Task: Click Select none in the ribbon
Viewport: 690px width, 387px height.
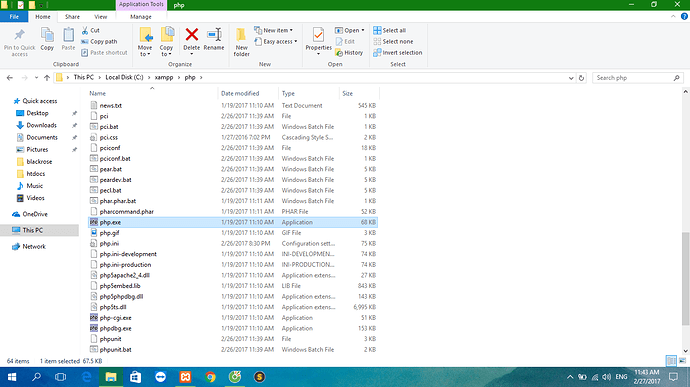Action: click(x=393, y=41)
